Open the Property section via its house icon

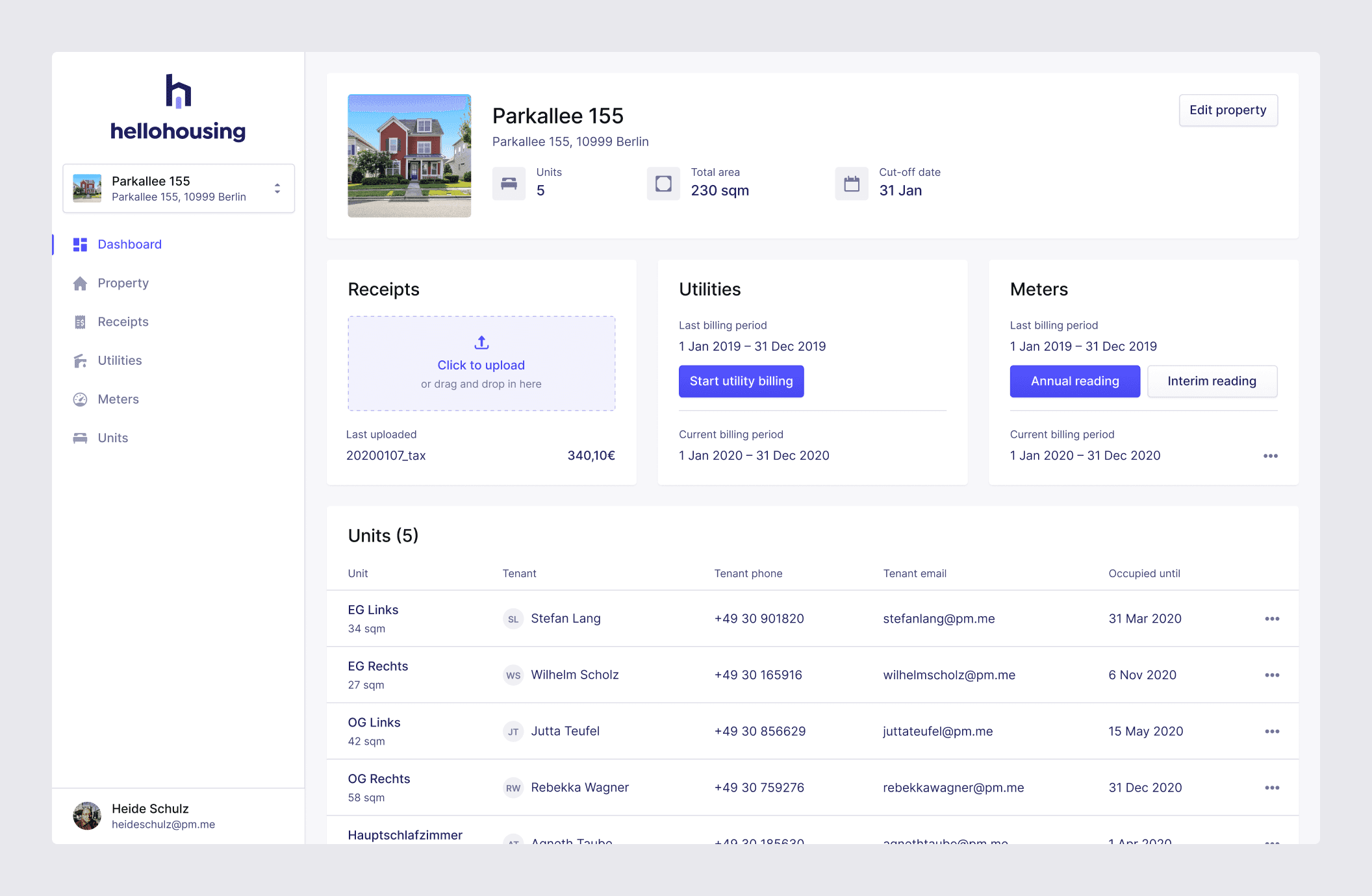coord(79,283)
